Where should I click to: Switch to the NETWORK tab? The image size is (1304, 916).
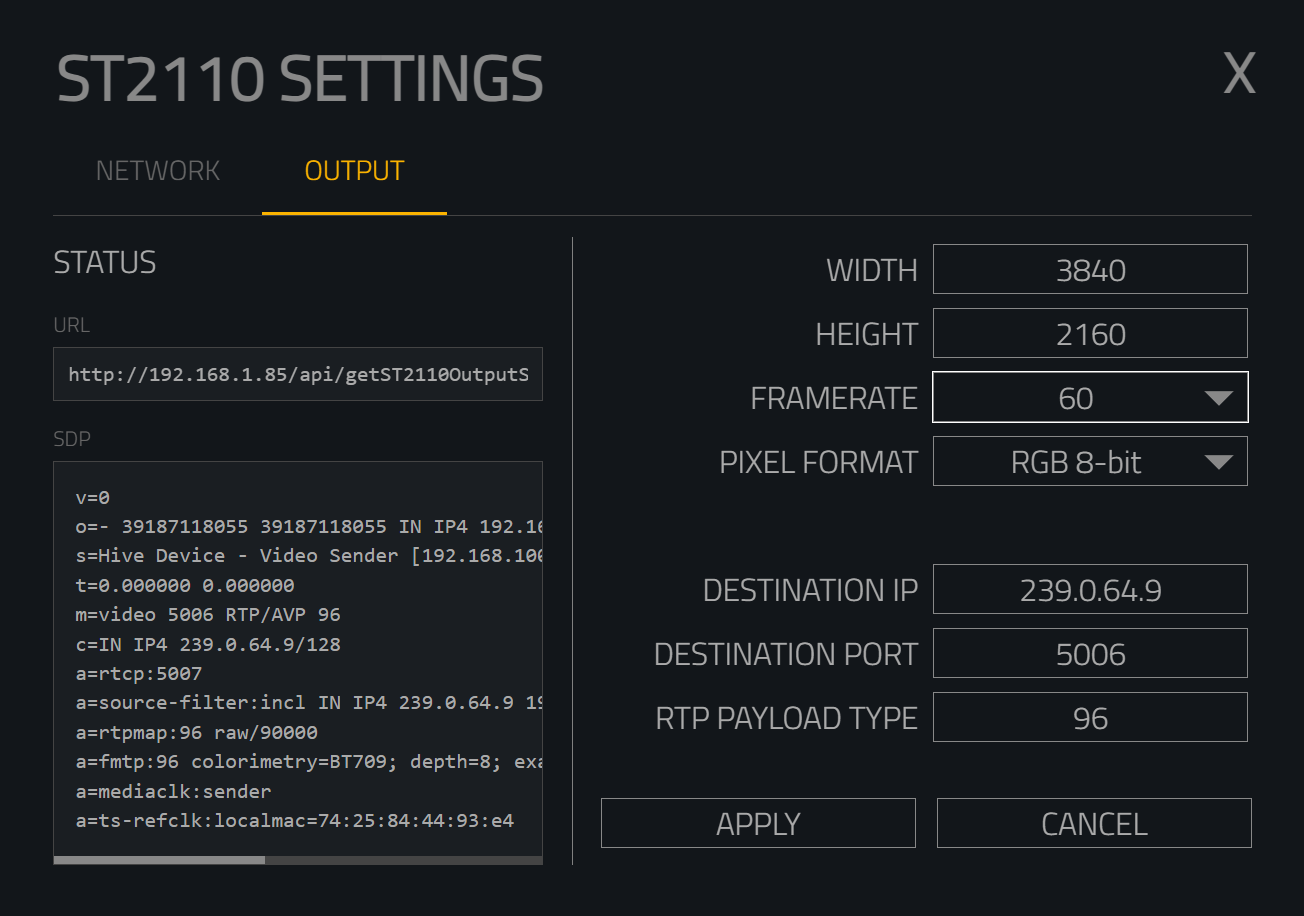158,171
